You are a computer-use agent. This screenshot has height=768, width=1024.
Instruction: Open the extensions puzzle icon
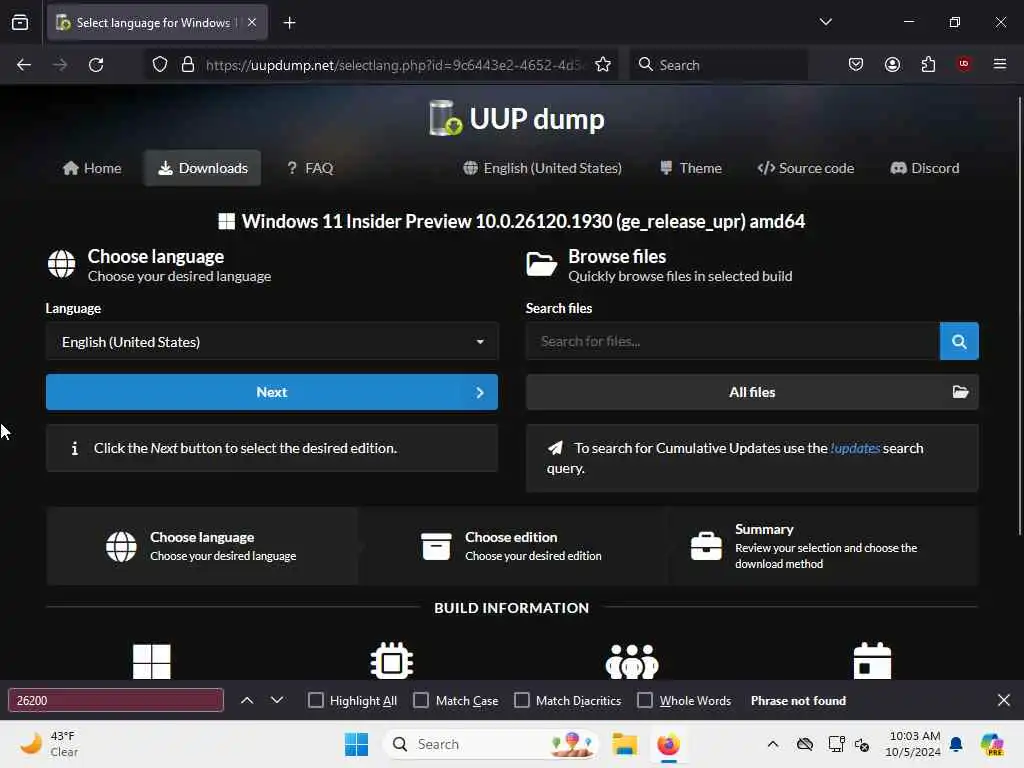point(928,64)
